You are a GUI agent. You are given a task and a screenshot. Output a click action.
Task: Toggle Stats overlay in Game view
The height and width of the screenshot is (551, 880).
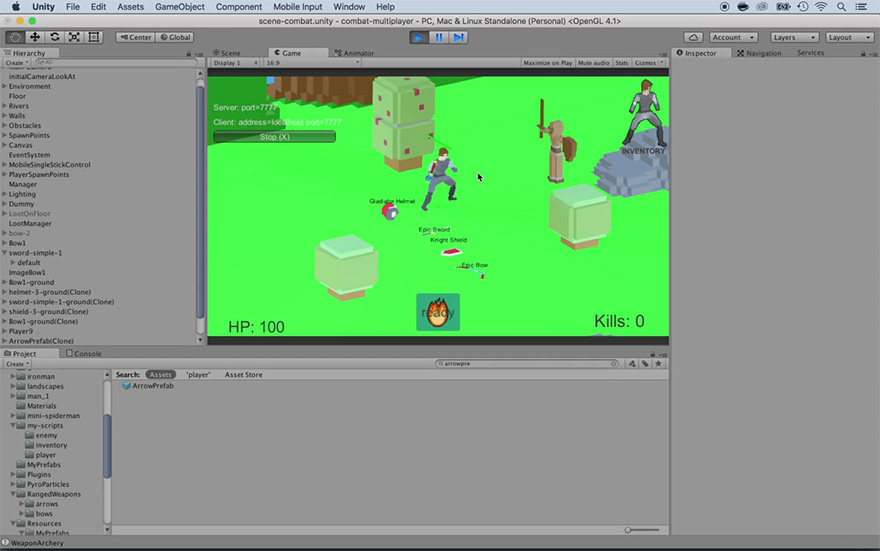click(x=621, y=63)
